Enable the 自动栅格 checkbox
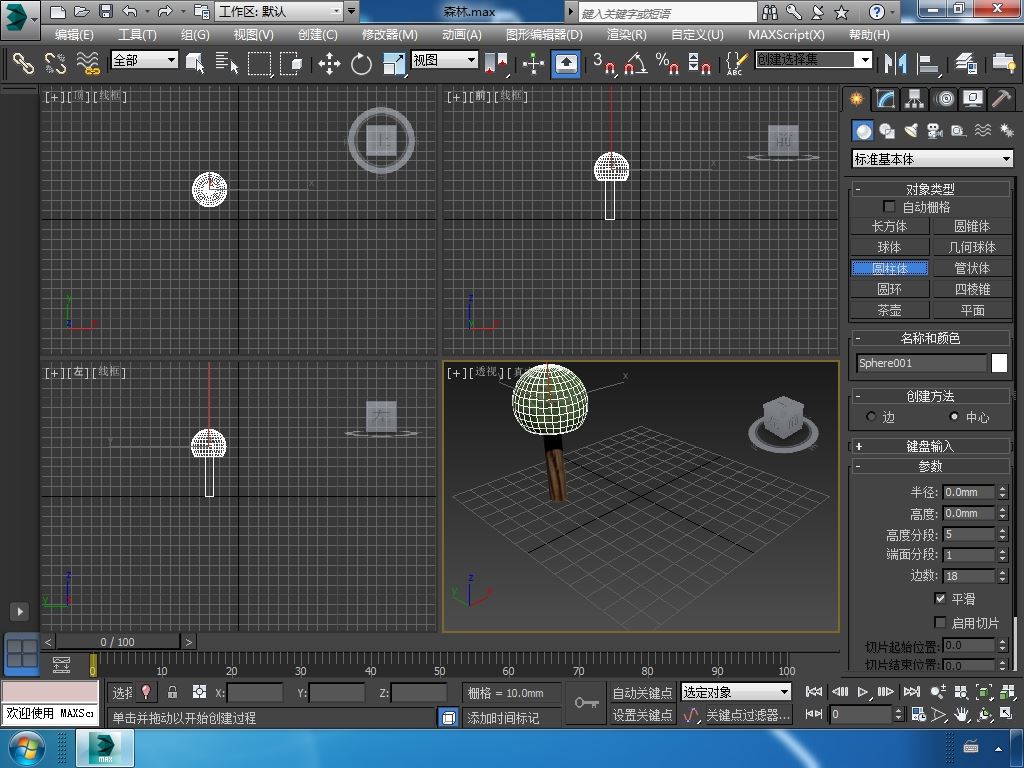 point(889,207)
